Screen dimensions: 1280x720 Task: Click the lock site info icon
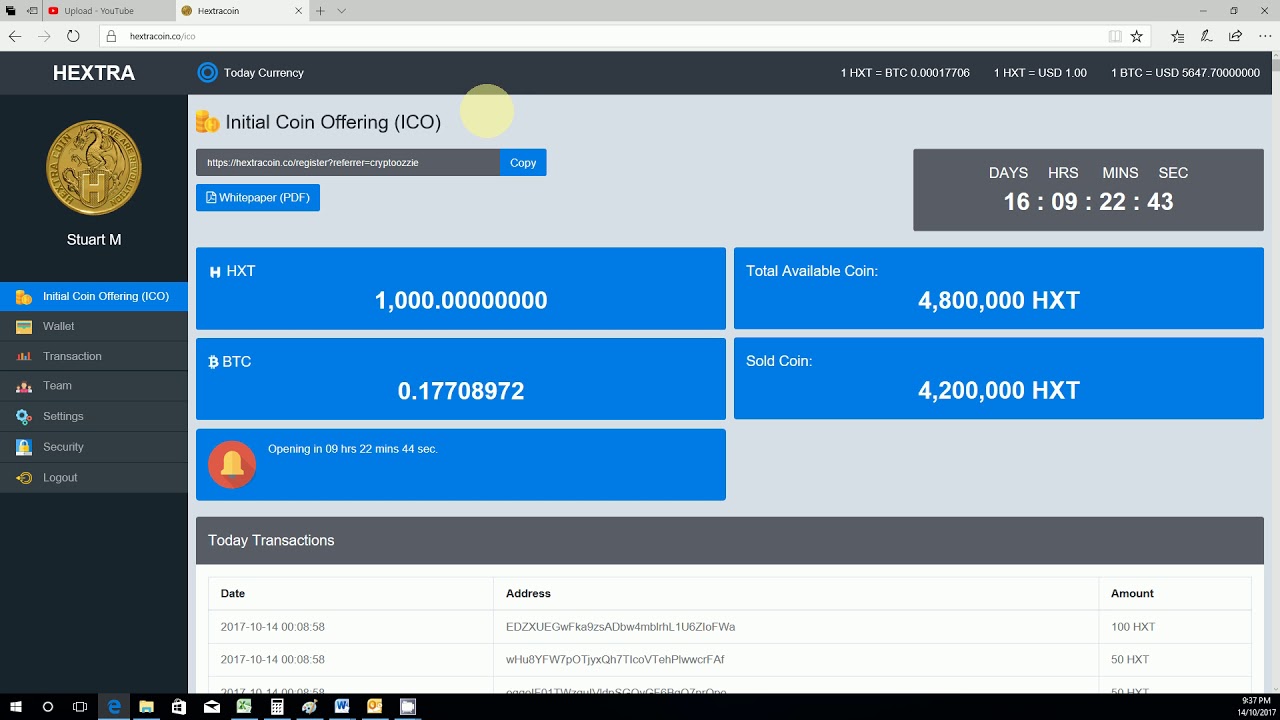(111, 36)
